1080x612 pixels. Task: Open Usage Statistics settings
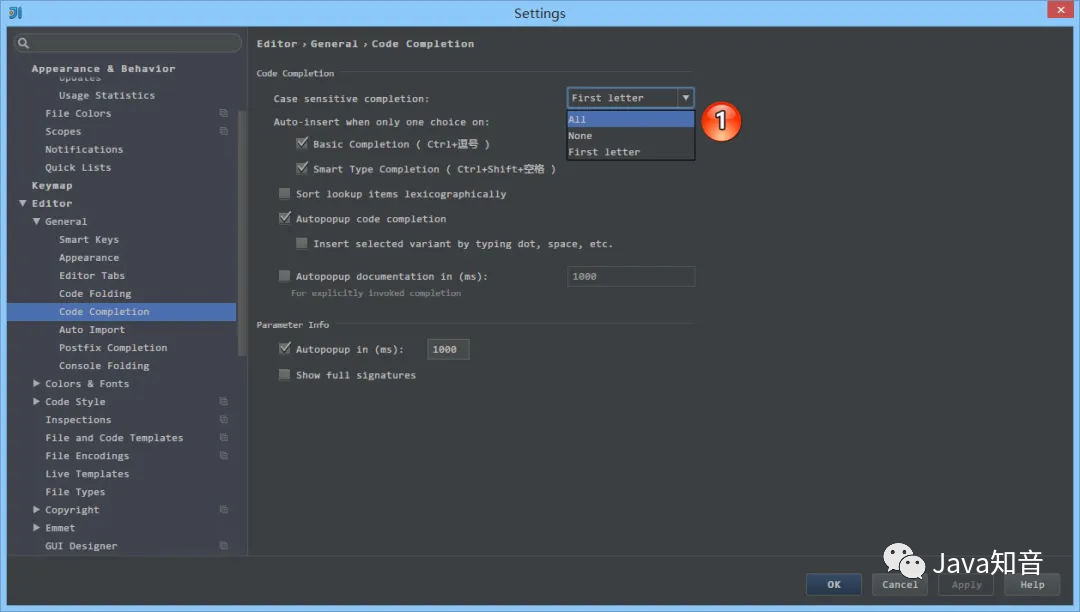pos(107,95)
